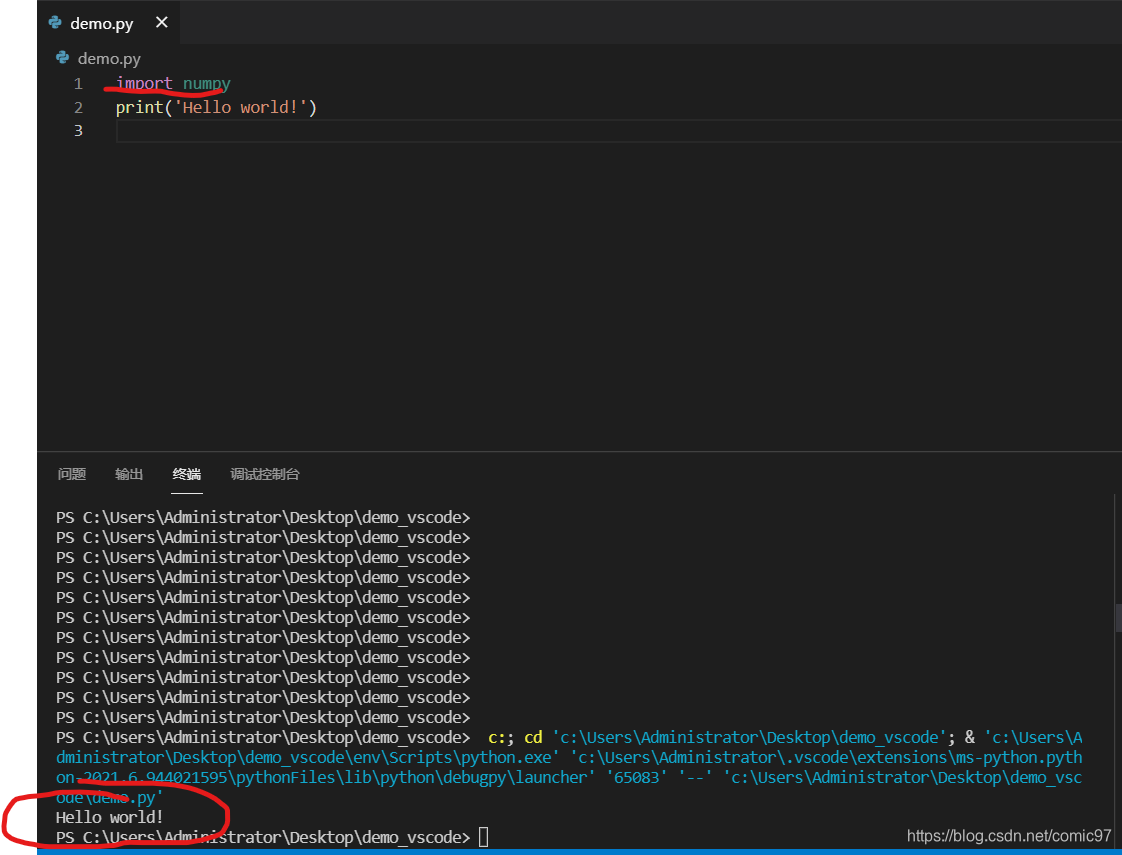Switch to the 终端 (Terminal) tab
The height and width of the screenshot is (855, 1122).
pos(187,474)
